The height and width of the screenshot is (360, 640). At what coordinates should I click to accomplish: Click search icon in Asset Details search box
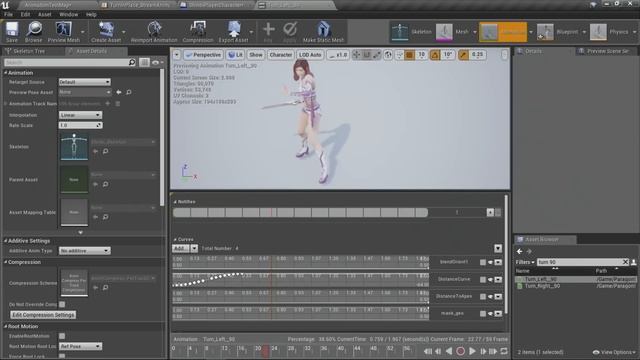(x=132, y=62)
